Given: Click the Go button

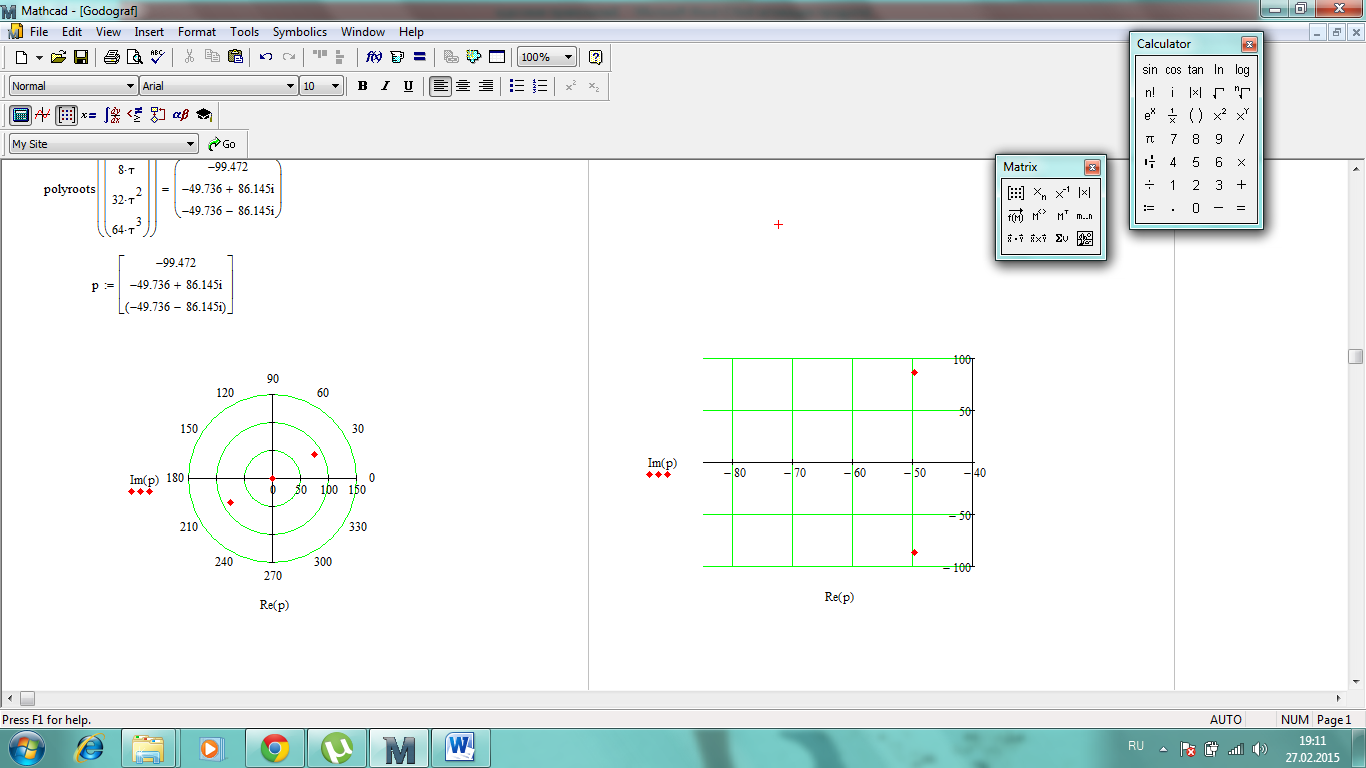Looking at the screenshot, I should (222, 144).
